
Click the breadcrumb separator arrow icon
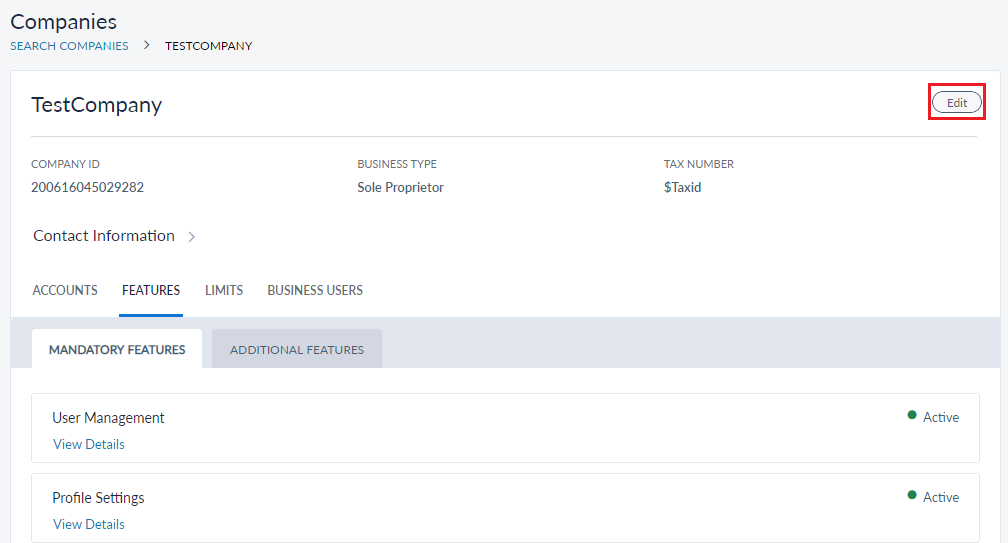pyautogui.click(x=146, y=46)
